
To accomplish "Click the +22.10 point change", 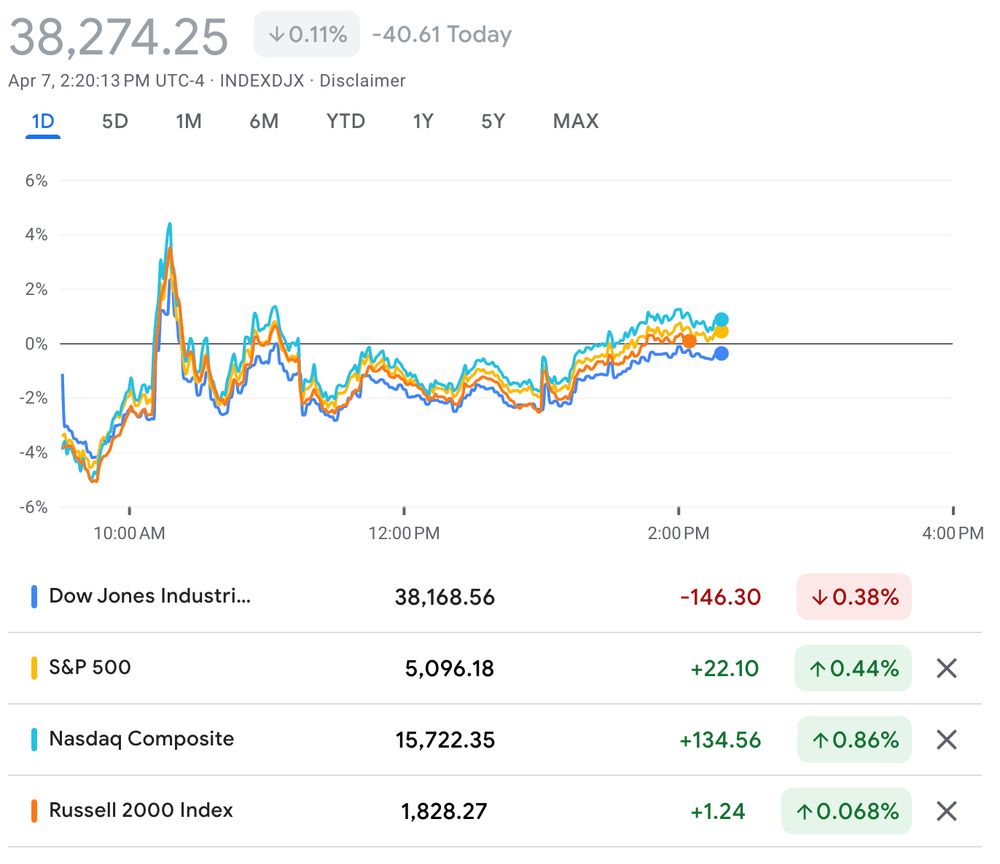I will 724,668.
